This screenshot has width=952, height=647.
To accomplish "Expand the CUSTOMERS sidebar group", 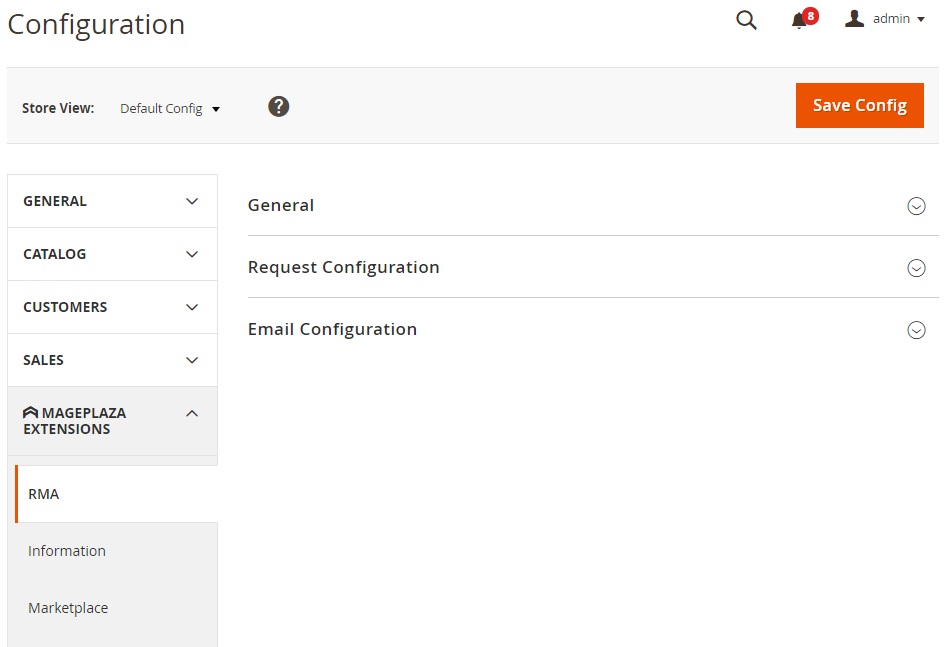I will pyautogui.click(x=112, y=307).
